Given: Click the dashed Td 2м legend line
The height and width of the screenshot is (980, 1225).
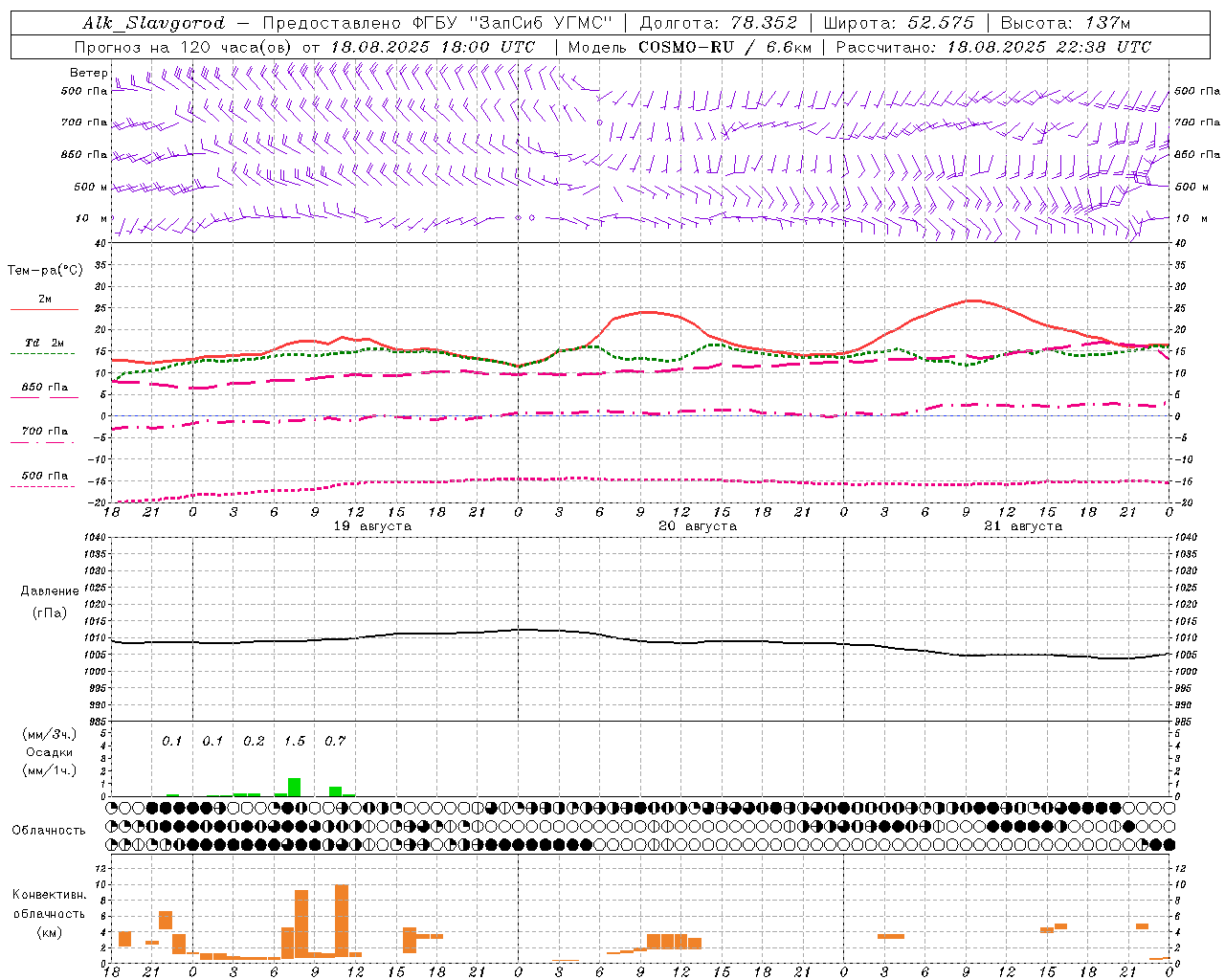Looking at the screenshot, I should pos(42,354).
